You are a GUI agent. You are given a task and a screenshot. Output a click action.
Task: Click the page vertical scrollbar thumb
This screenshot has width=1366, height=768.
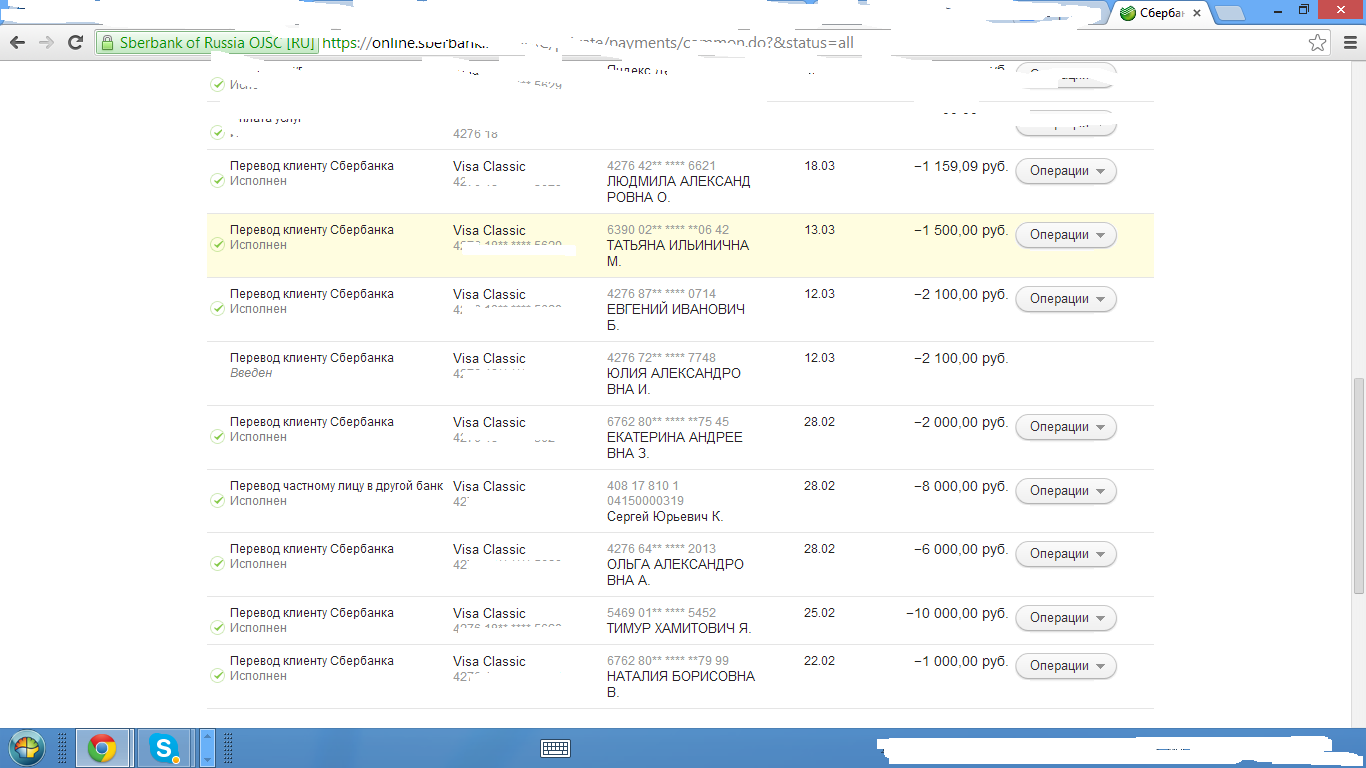tap(1358, 486)
